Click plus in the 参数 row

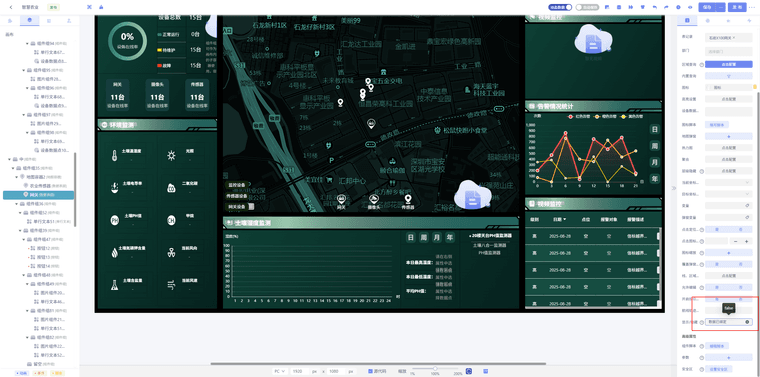(728, 358)
